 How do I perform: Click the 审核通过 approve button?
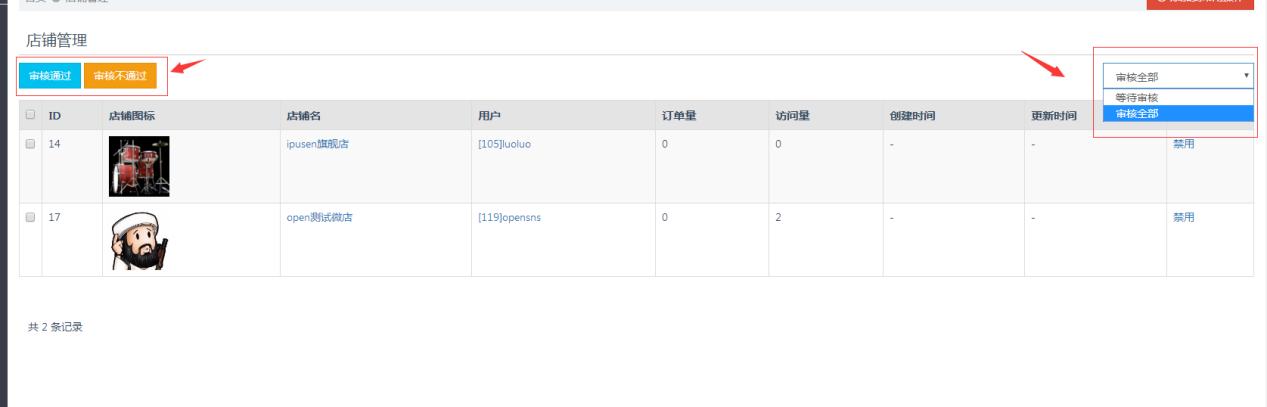(x=50, y=76)
